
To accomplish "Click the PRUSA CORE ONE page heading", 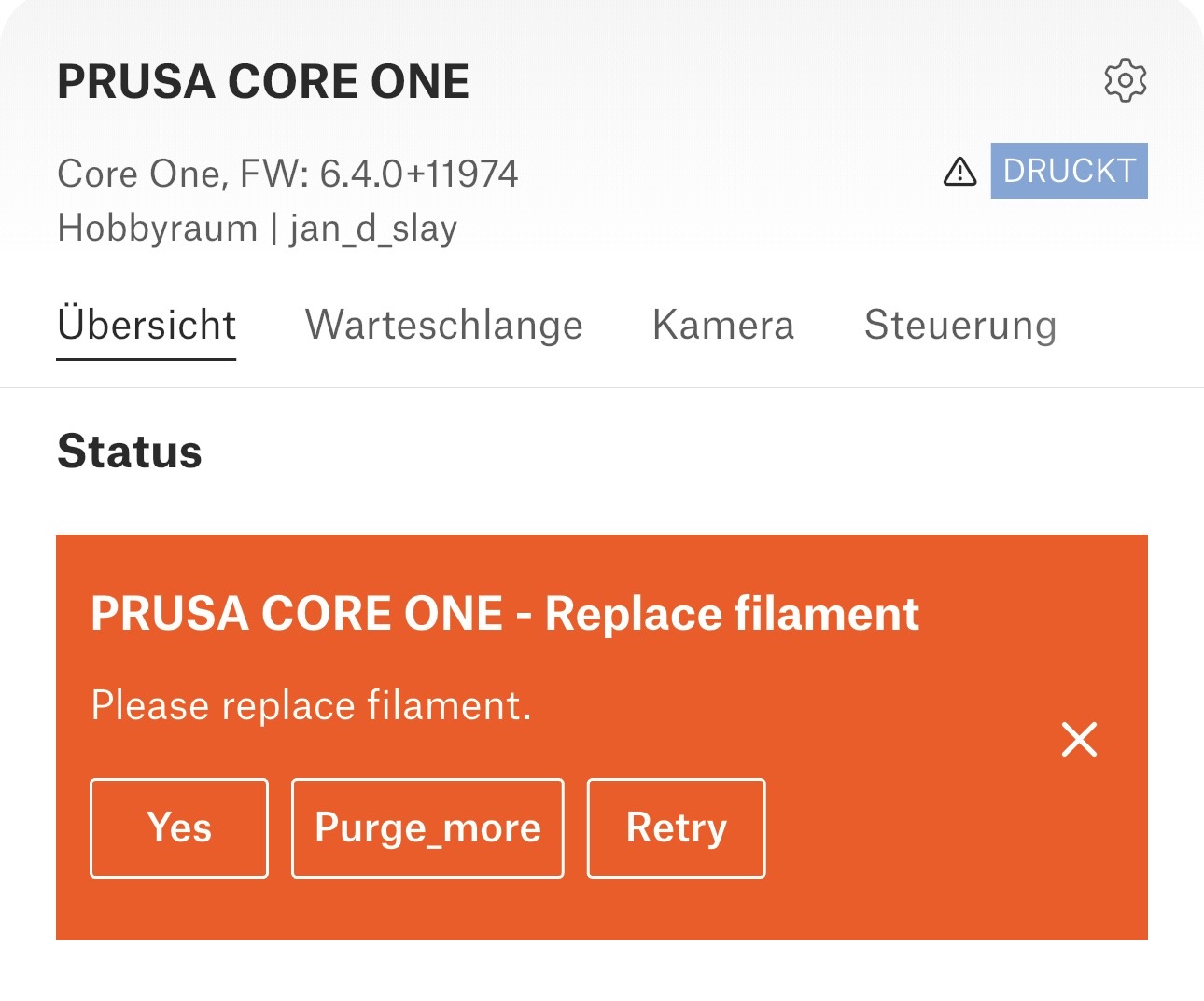I will [263, 82].
